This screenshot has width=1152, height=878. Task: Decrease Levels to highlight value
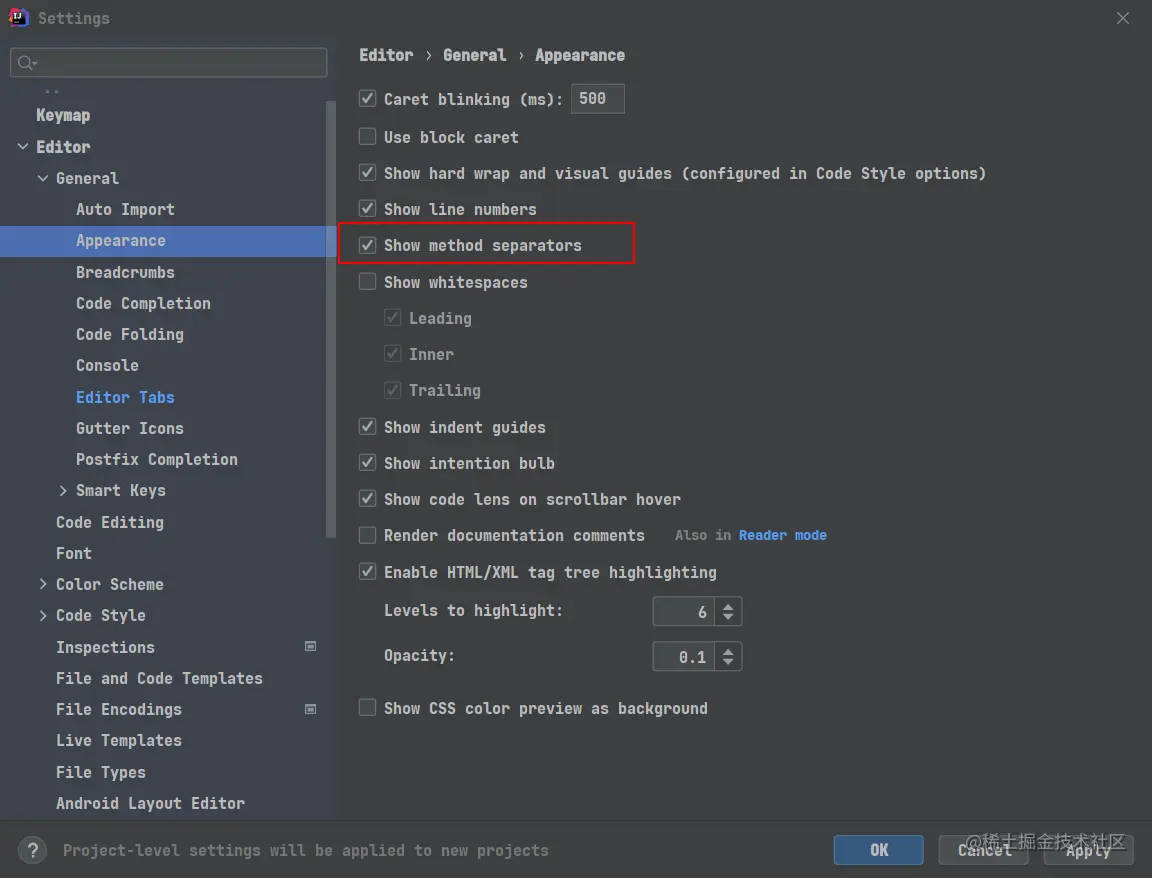coord(727,617)
